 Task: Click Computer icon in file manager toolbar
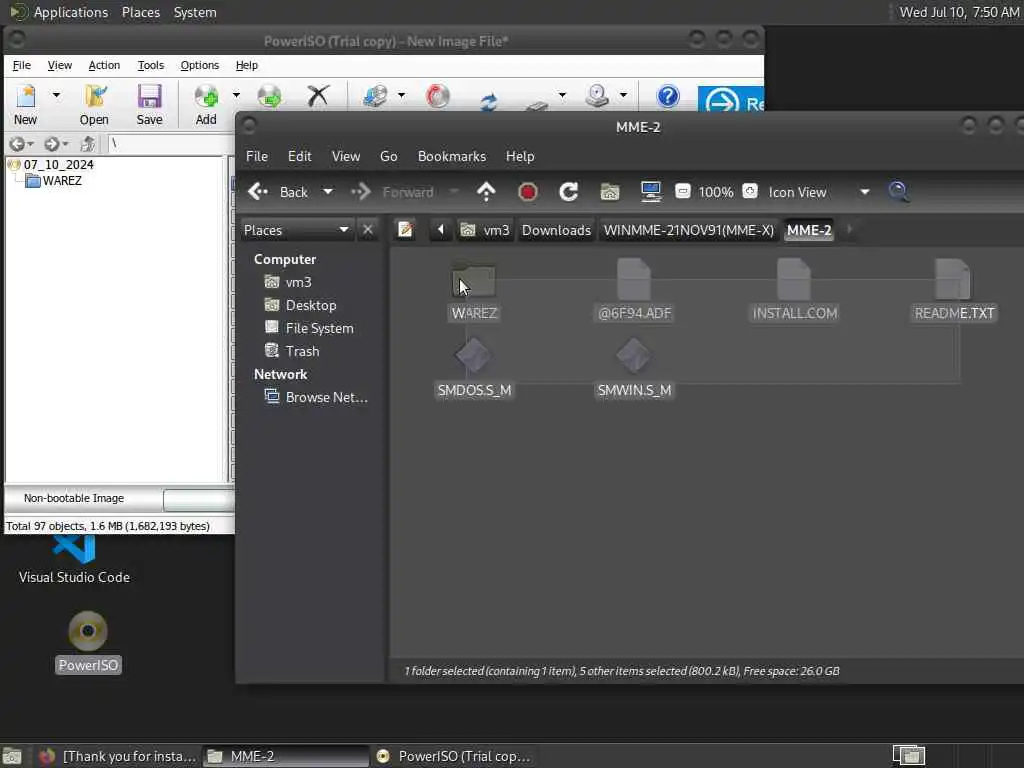pos(651,192)
